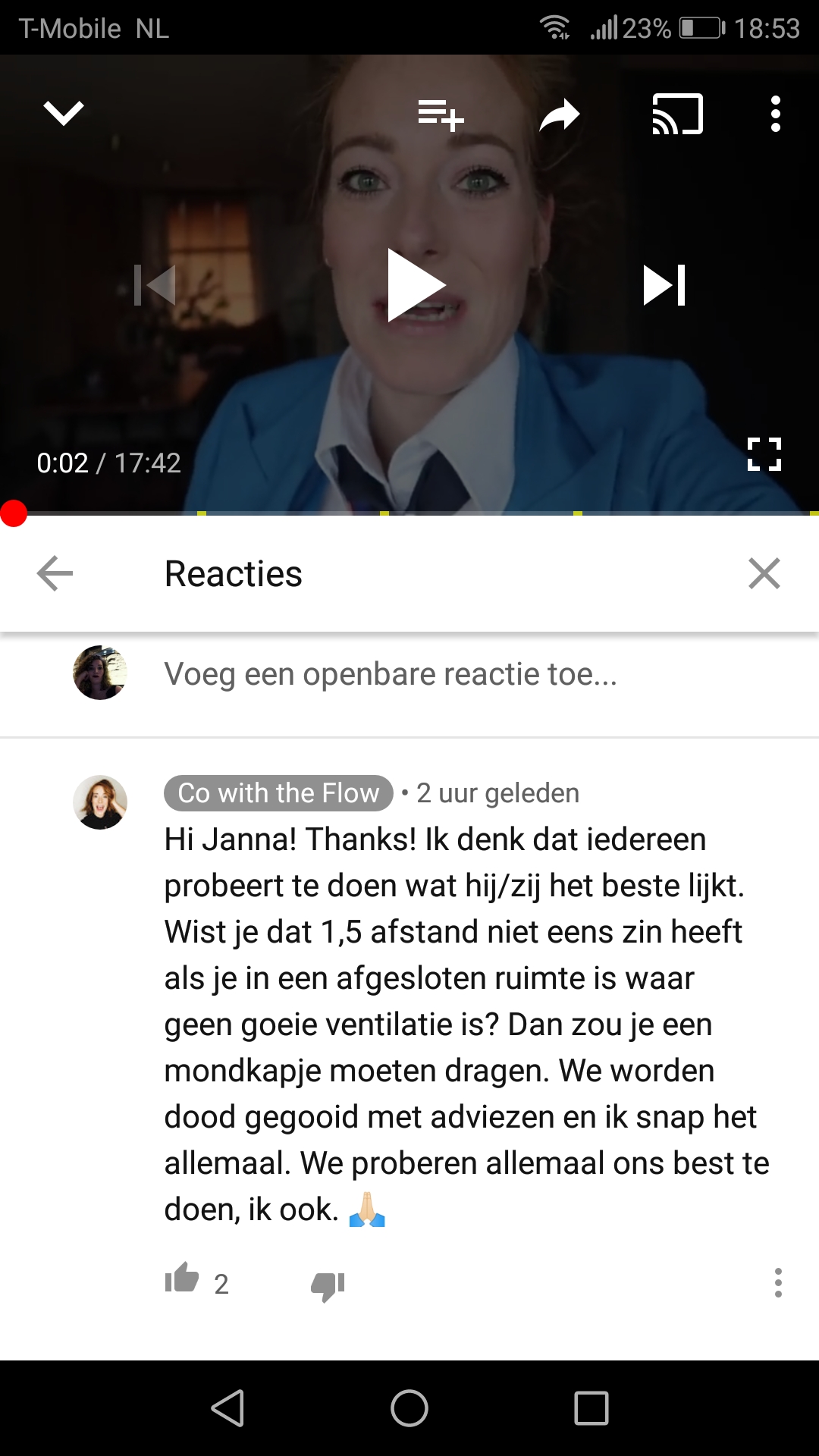The image size is (819, 1456).
Task: Play the video
Action: 415,285
